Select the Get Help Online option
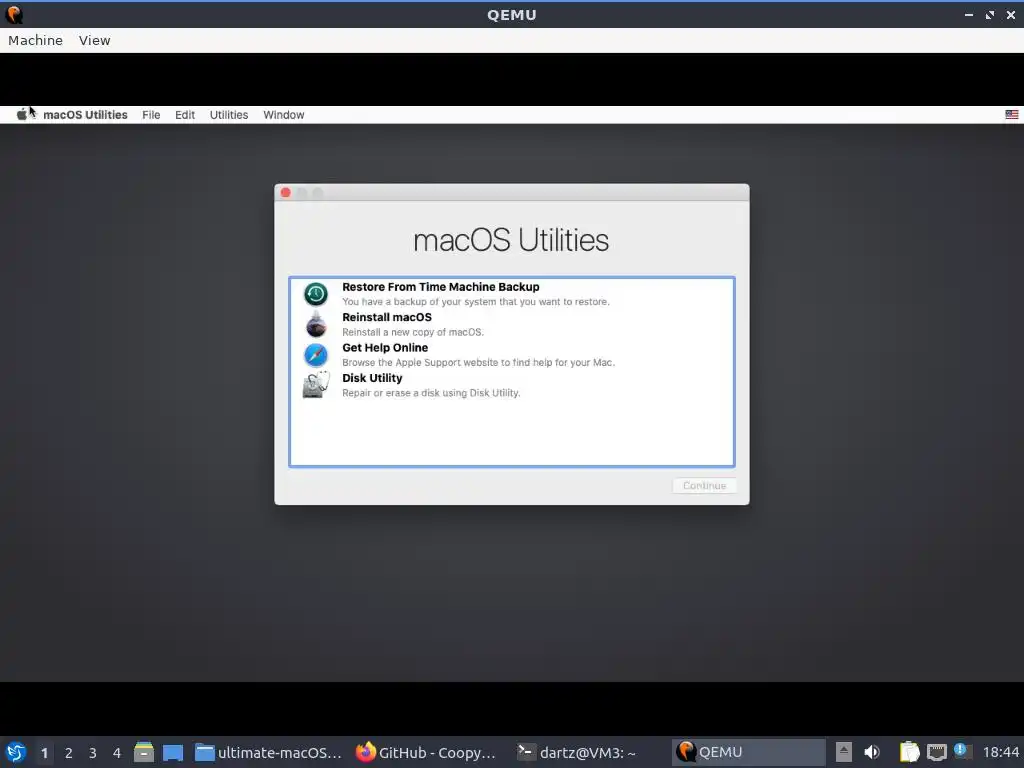This screenshot has width=1024, height=768. (512, 355)
